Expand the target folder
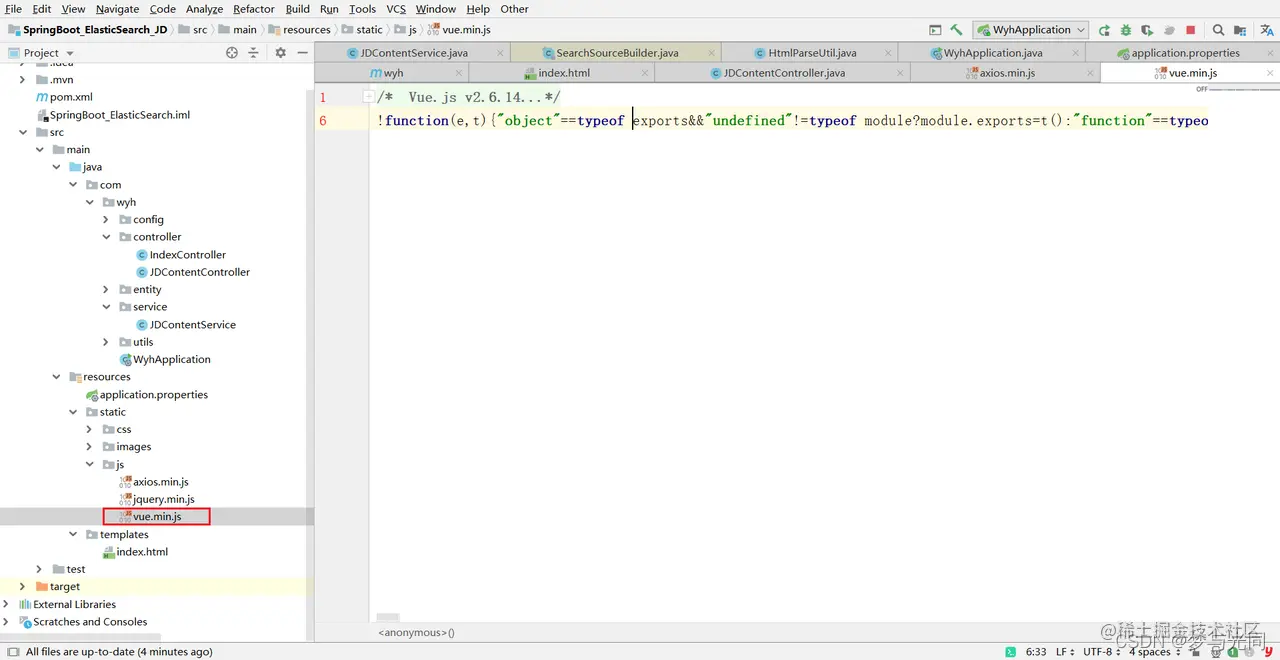This screenshot has height=660, width=1280. pyautogui.click(x=22, y=587)
